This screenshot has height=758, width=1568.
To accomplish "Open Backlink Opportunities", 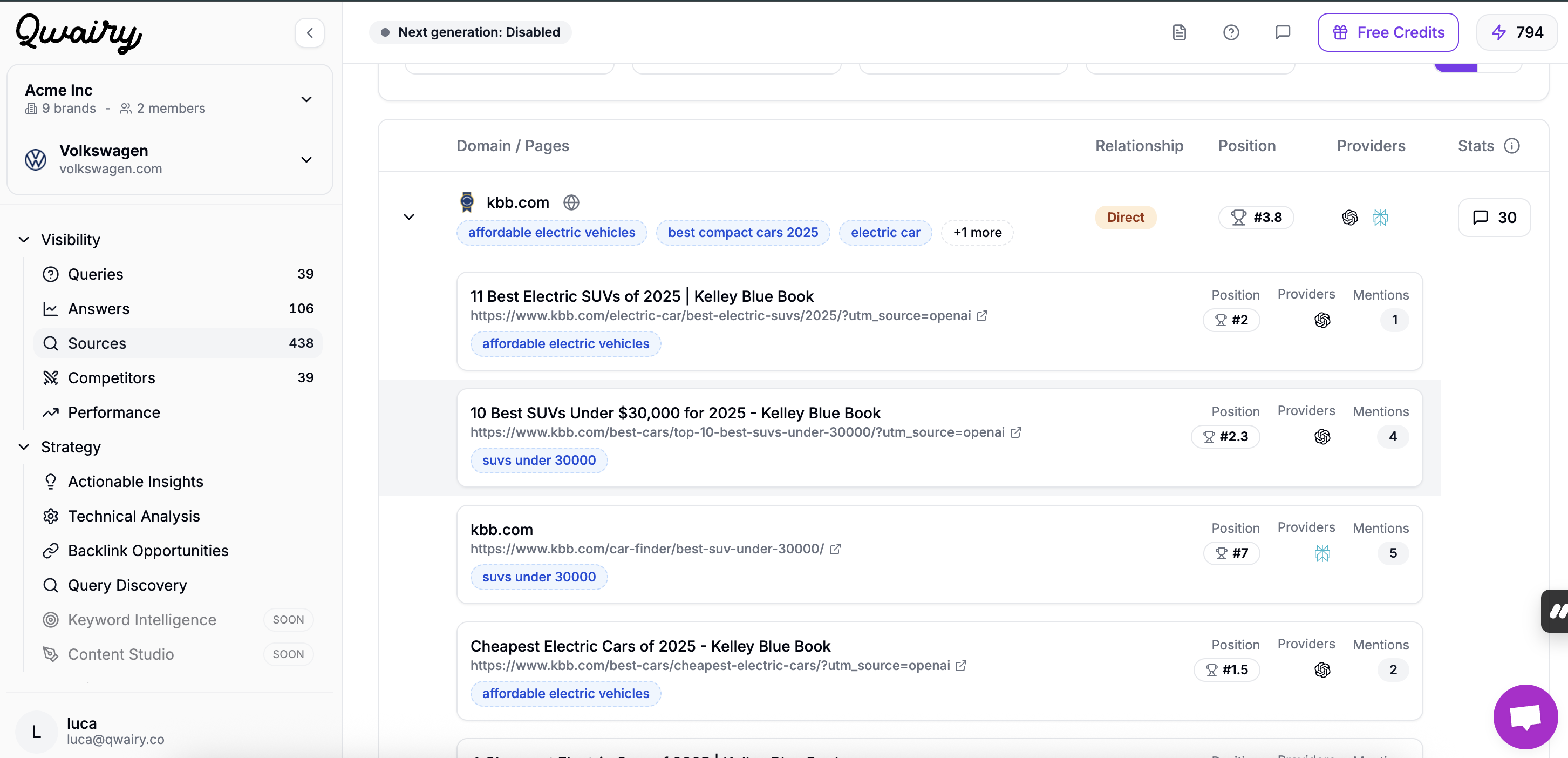I will click(x=178, y=551).
